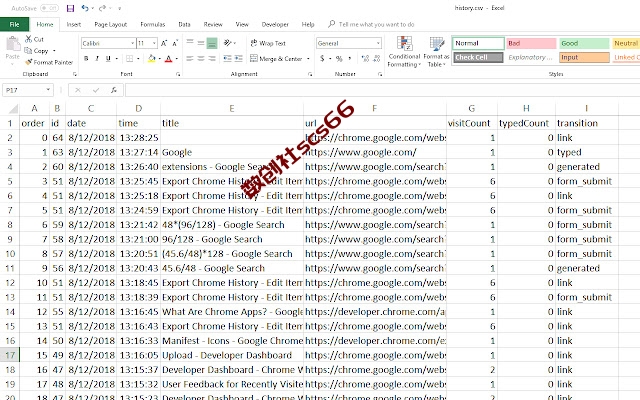Select the column E header
Screen dimensions: 640x400
(x=232, y=109)
